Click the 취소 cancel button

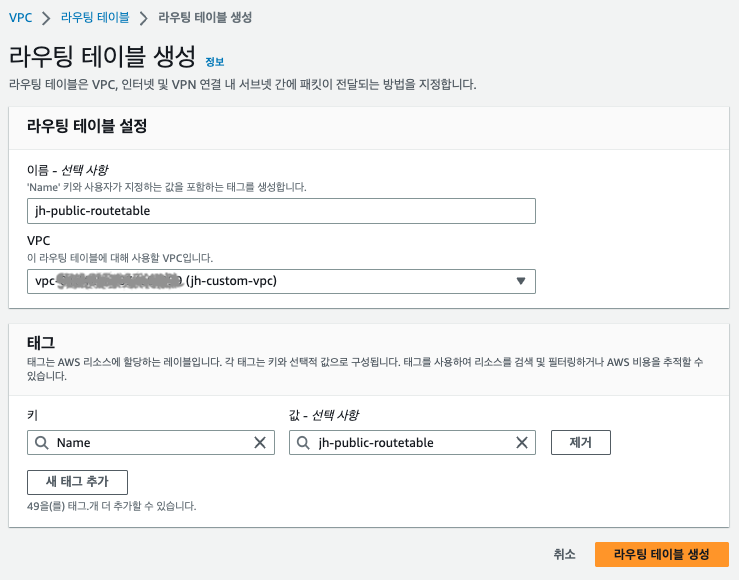point(564,554)
